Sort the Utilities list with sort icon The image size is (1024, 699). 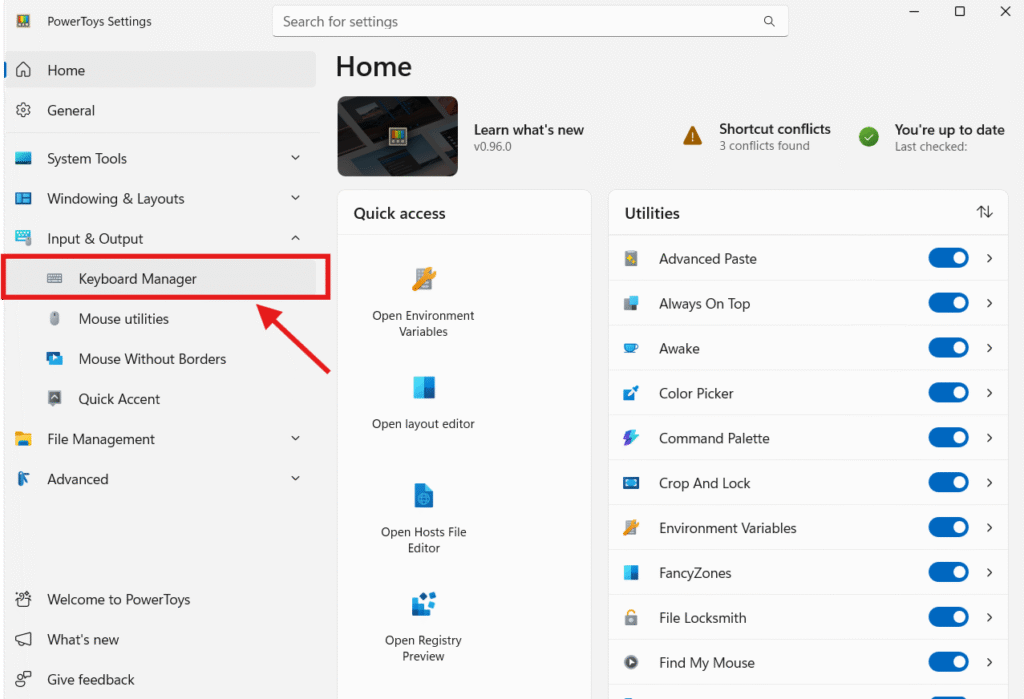click(984, 212)
